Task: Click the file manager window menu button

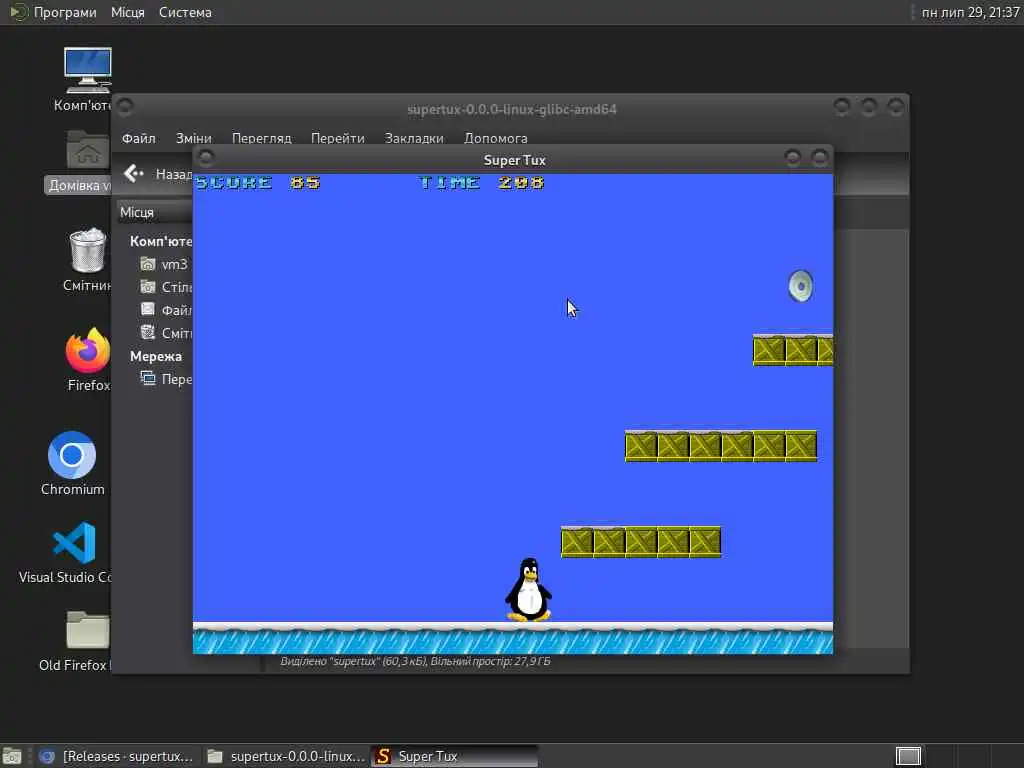Action: click(125, 106)
